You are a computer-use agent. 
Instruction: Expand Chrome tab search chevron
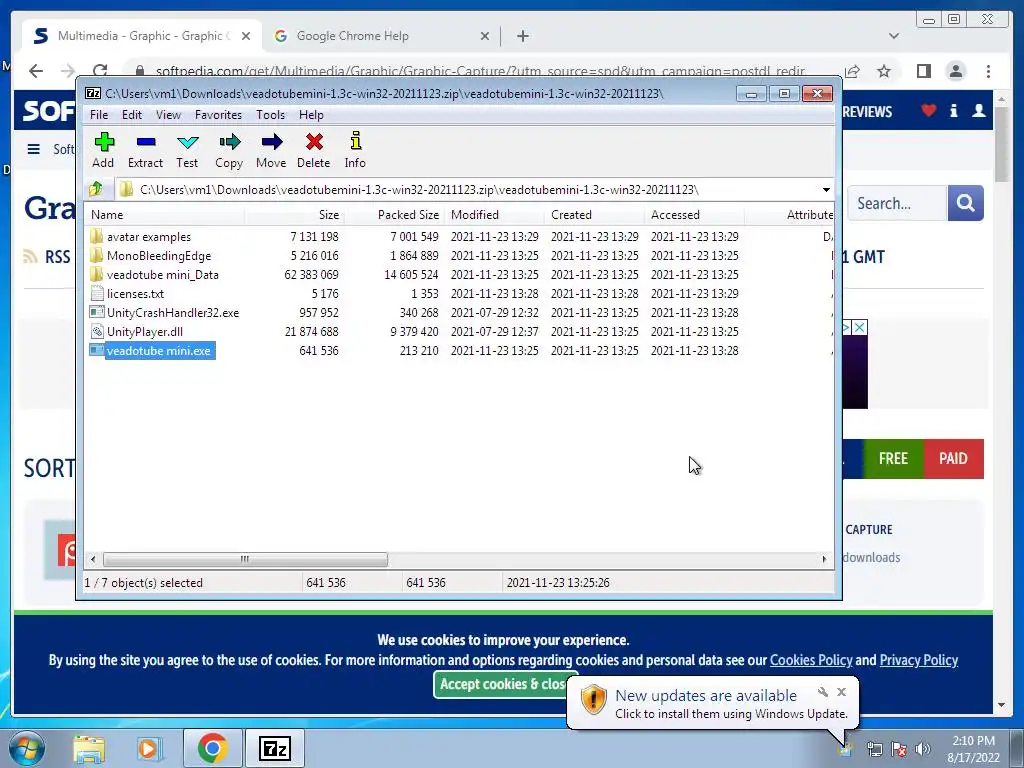point(893,36)
